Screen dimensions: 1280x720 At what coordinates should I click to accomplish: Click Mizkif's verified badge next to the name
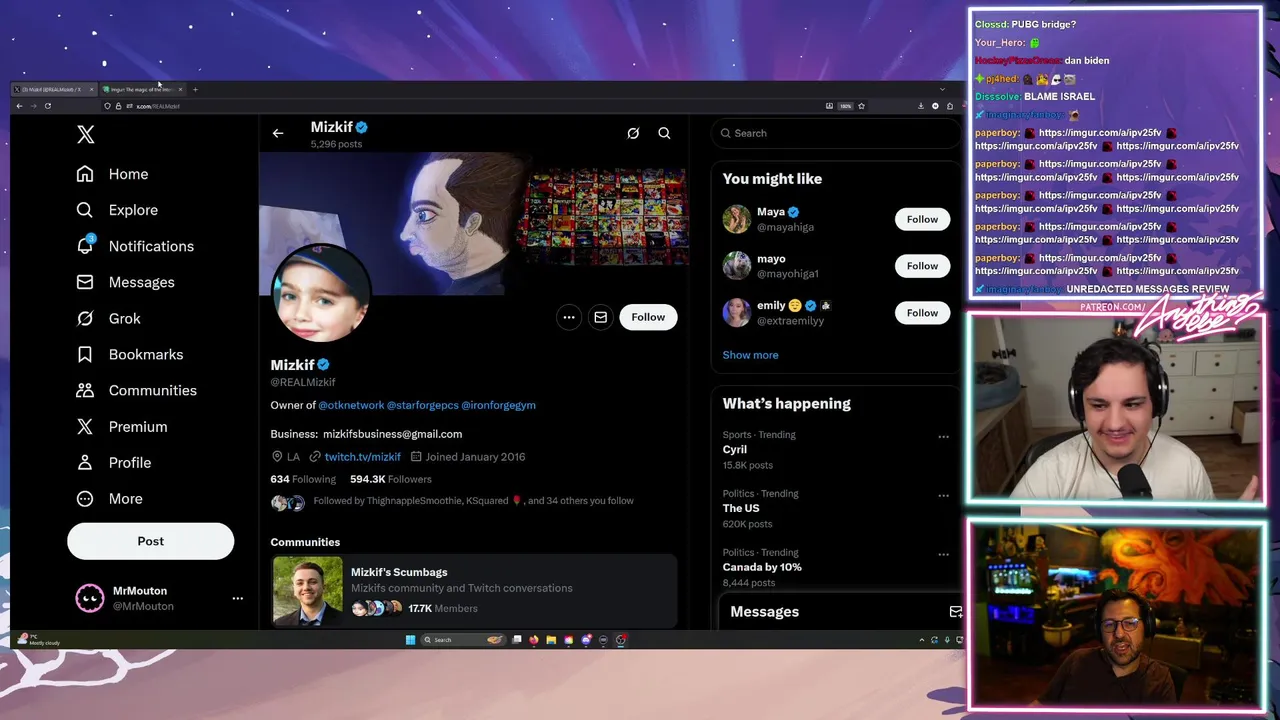pos(324,365)
